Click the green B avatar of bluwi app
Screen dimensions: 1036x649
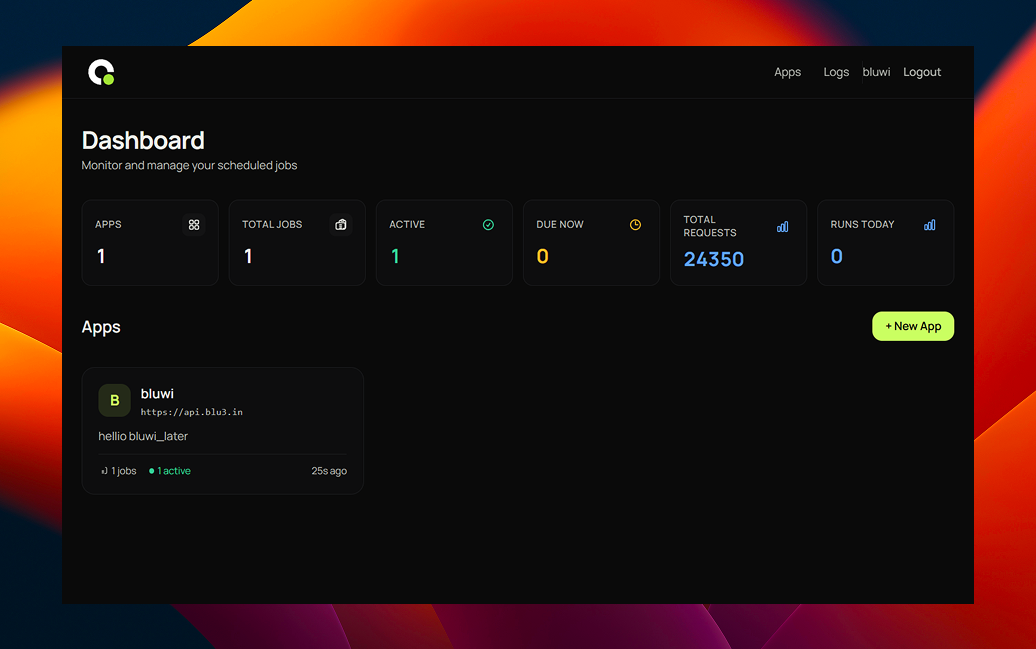(x=114, y=401)
